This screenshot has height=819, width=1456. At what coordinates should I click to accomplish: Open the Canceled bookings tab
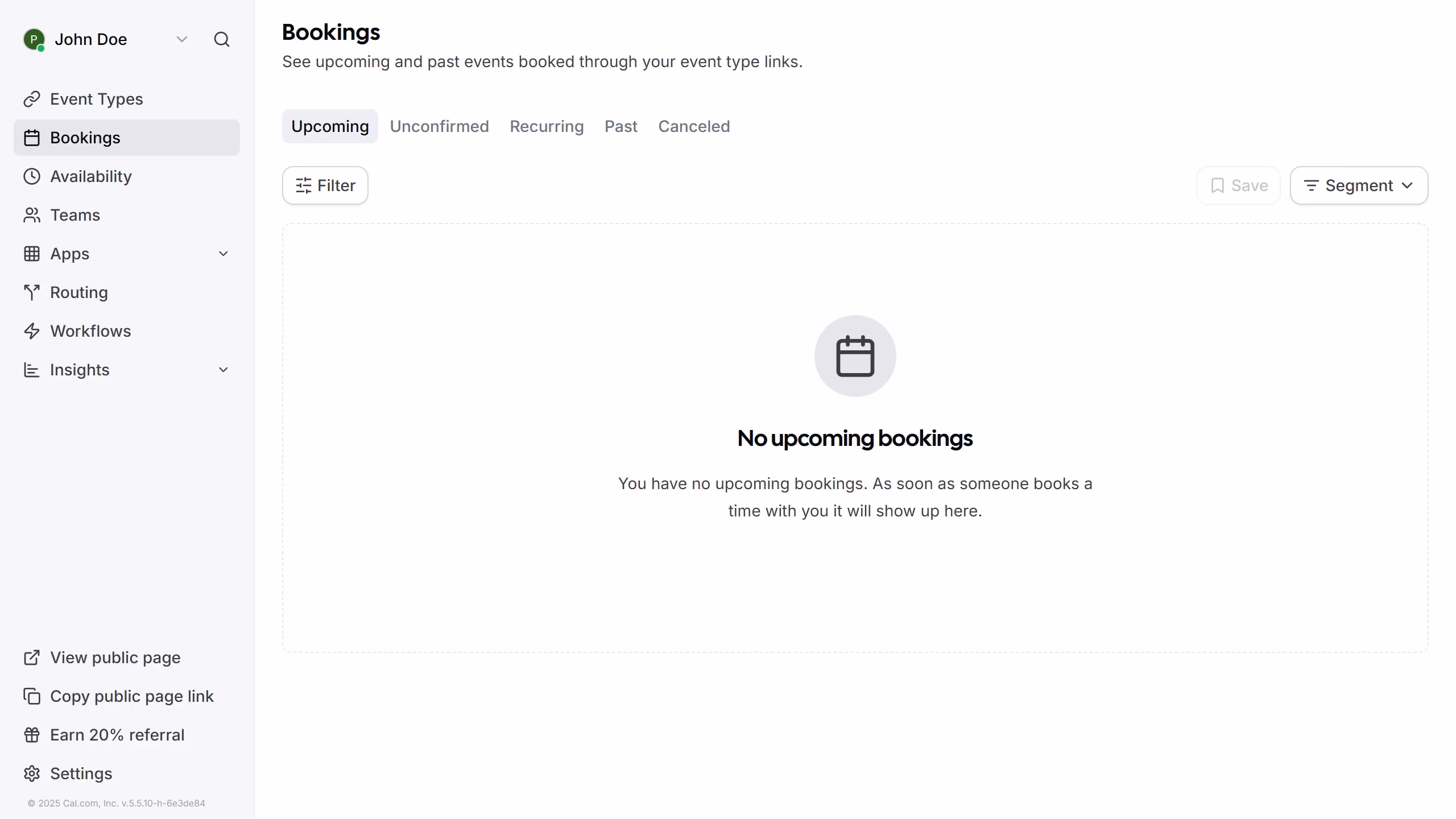694,126
